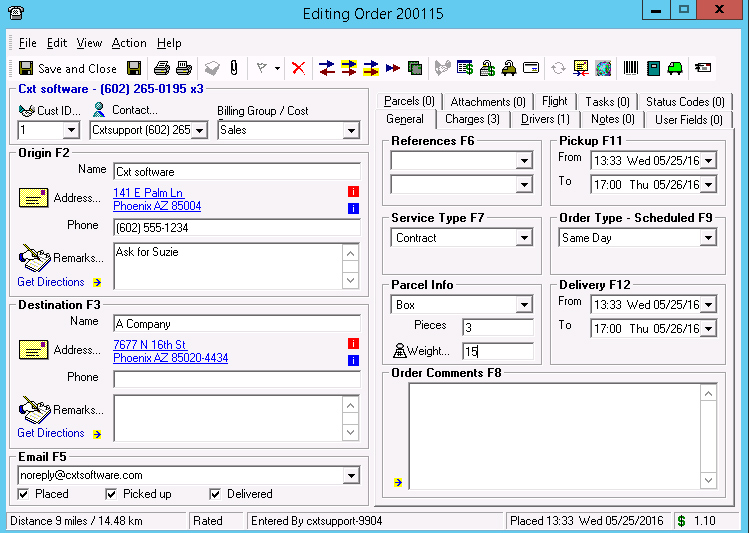Expand the Order Type Same Day dropdown
This screenshot has width=749, height=533.
point(708,237)
